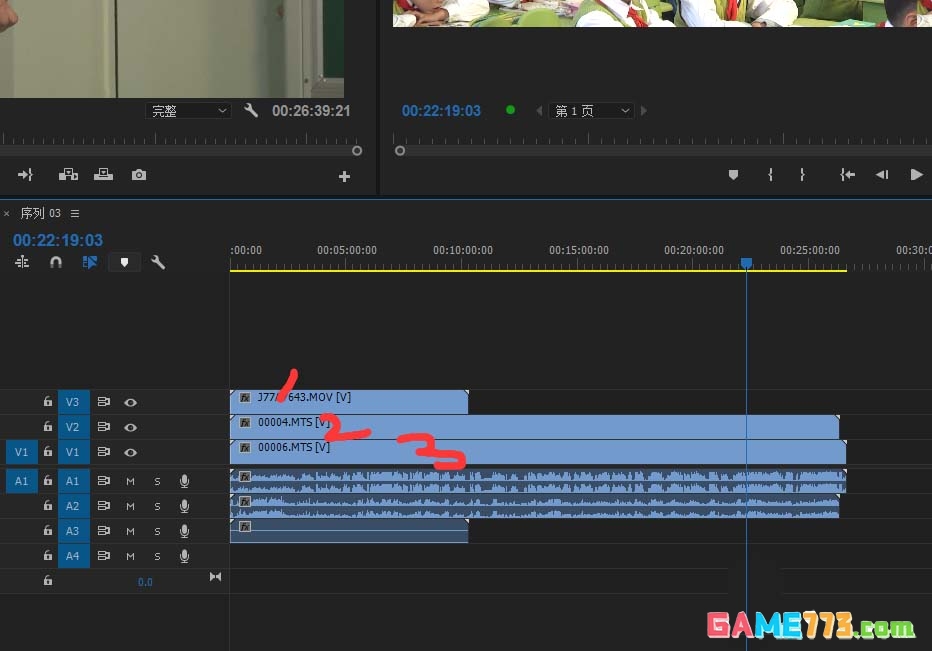Select the V2 track target button

74,427
